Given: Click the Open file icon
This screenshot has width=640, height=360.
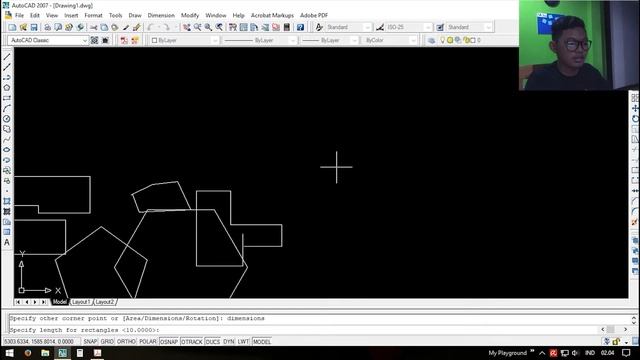Looking at the screenshot, I should tap(23, 27).
